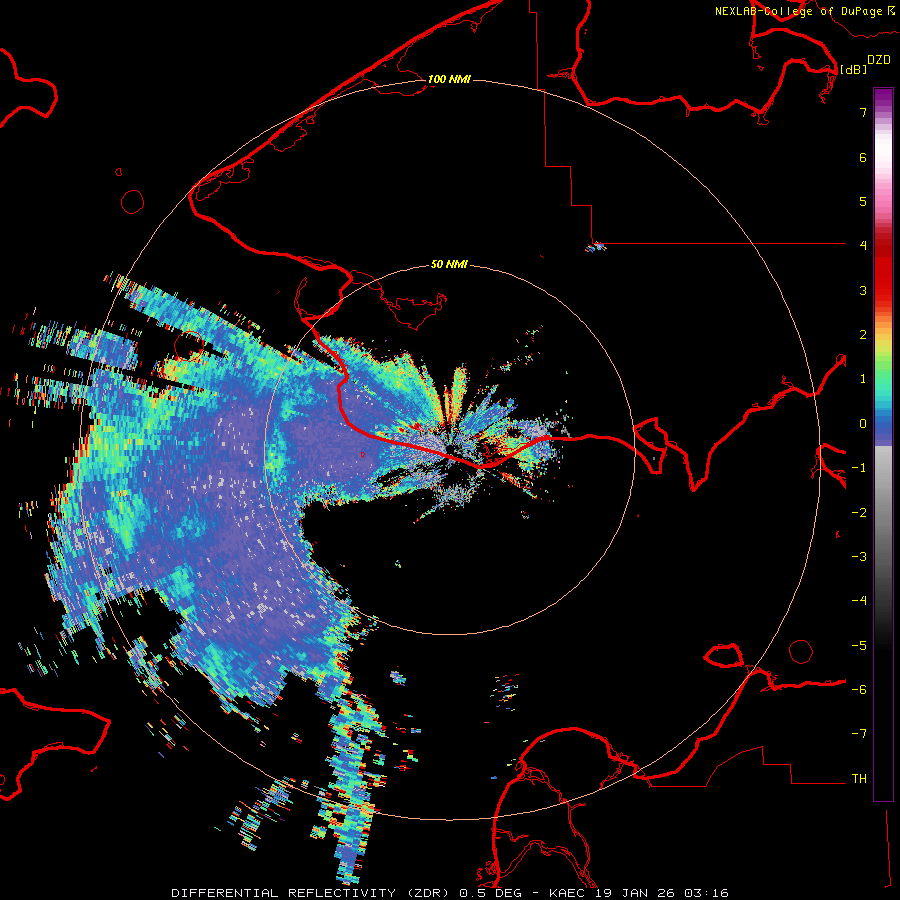Click the TH threshold label on scale
Image resolution: width=900 pixels, height=900 pixels.
(x=859, y=779)
